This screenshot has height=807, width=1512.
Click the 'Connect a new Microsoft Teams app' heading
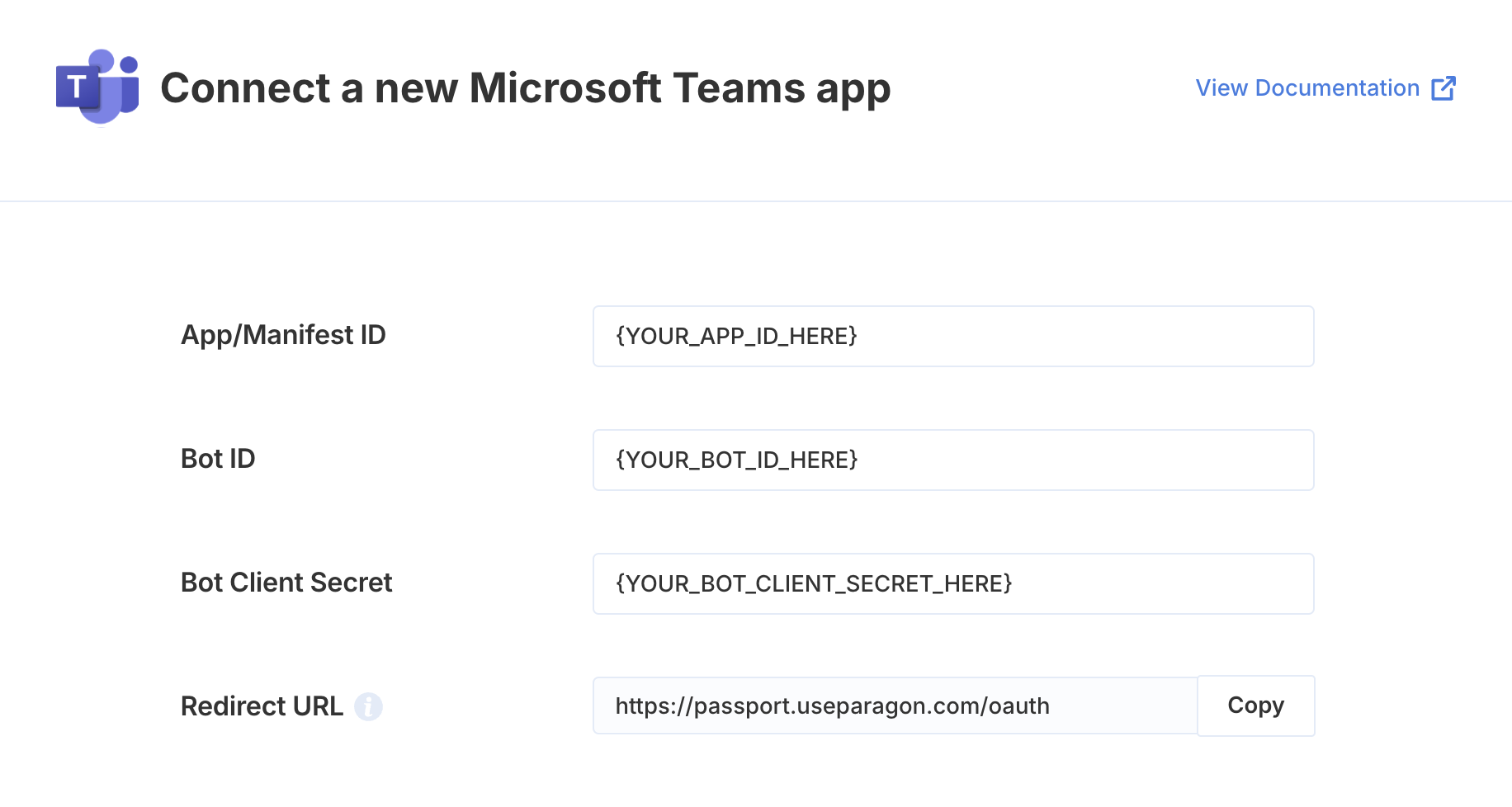click(526, 89)
